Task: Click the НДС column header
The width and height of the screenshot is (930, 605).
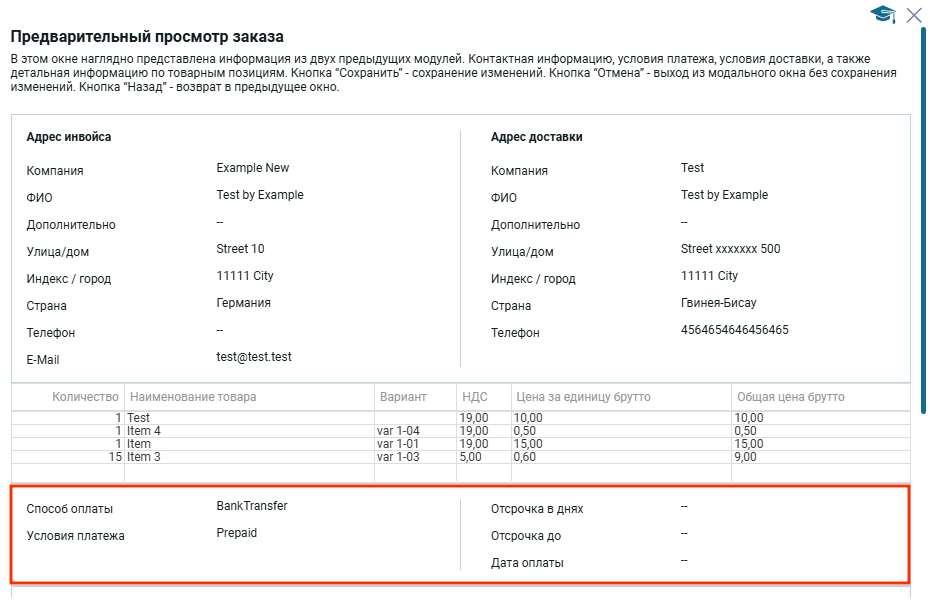Action: click(x=475, y=397)
